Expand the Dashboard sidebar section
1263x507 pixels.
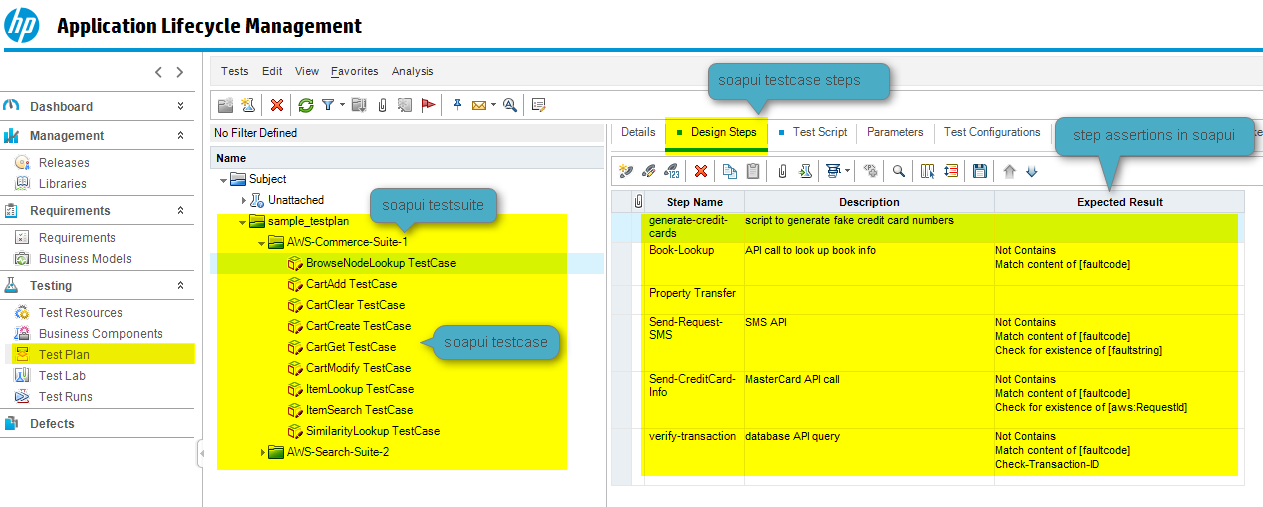180,106
